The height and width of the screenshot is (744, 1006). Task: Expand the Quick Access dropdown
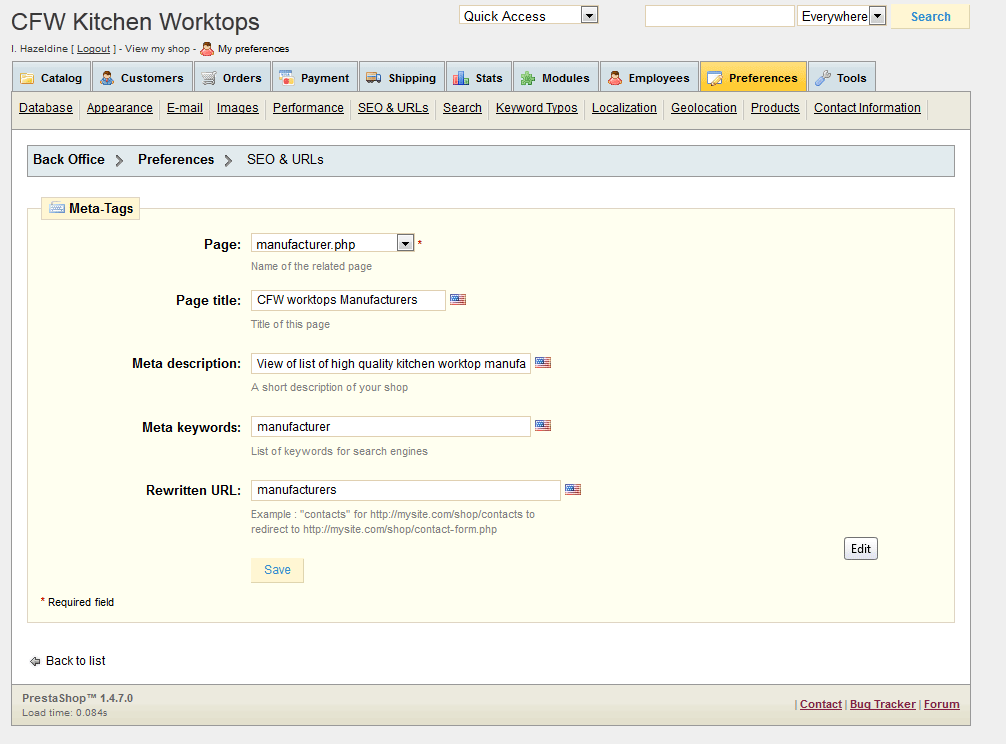(x=589, y=15)
